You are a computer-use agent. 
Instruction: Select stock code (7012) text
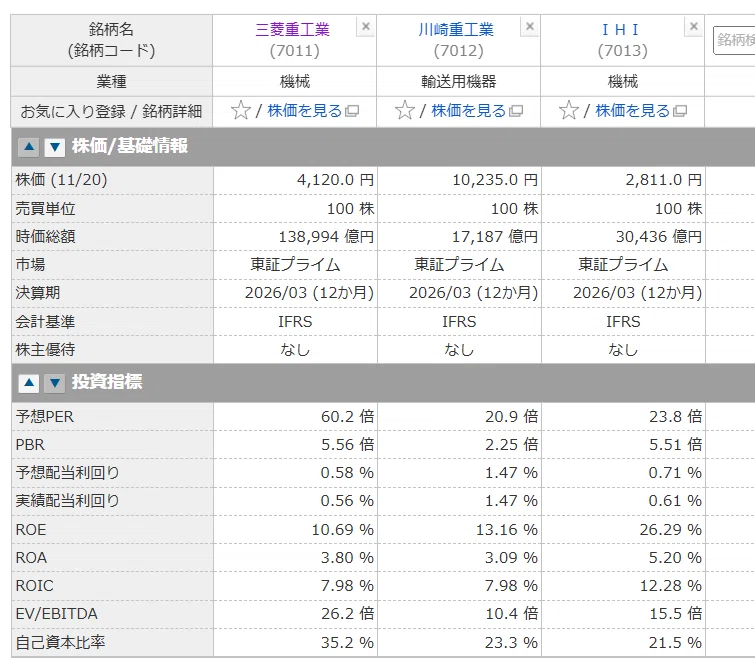tap(458, 51)
